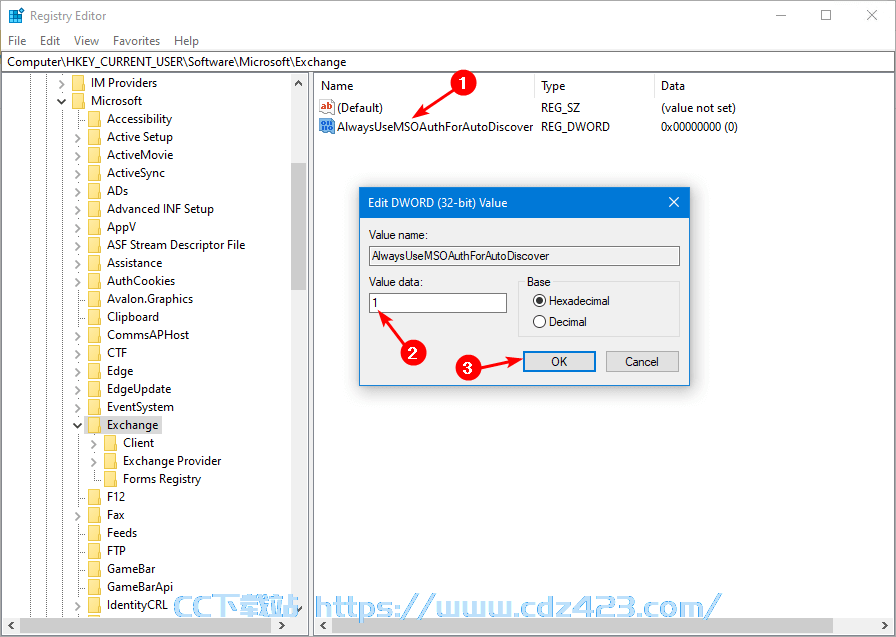This screenshot has width=896, height=637.
Task: Select the Avalon.Graphics tree item
Action: (x=150, y=299)
